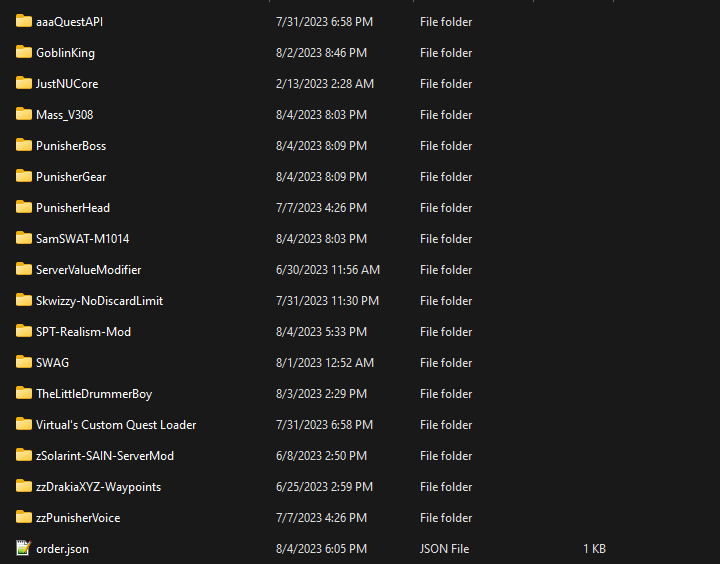Click the Mass_V308 folder icon

coord(23,114)
